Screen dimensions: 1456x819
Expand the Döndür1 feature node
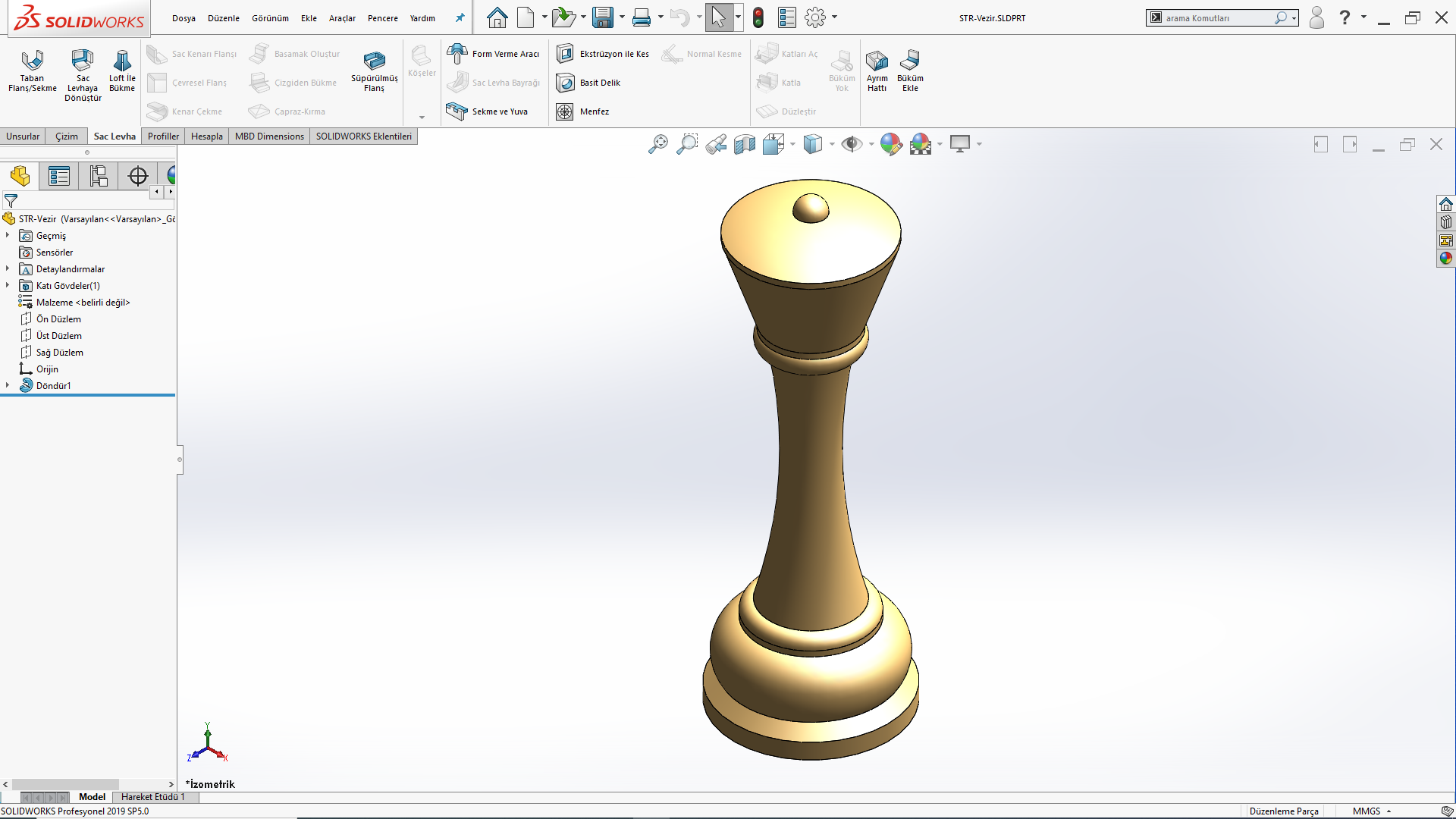[x=8, y=385]
